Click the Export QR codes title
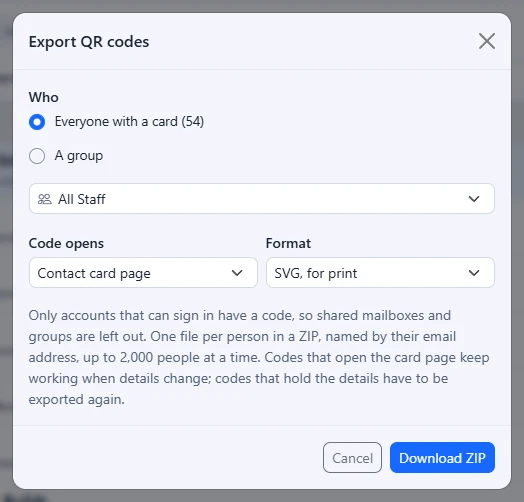This screenshot has height=502, width=524. click(x=89, y=42)
